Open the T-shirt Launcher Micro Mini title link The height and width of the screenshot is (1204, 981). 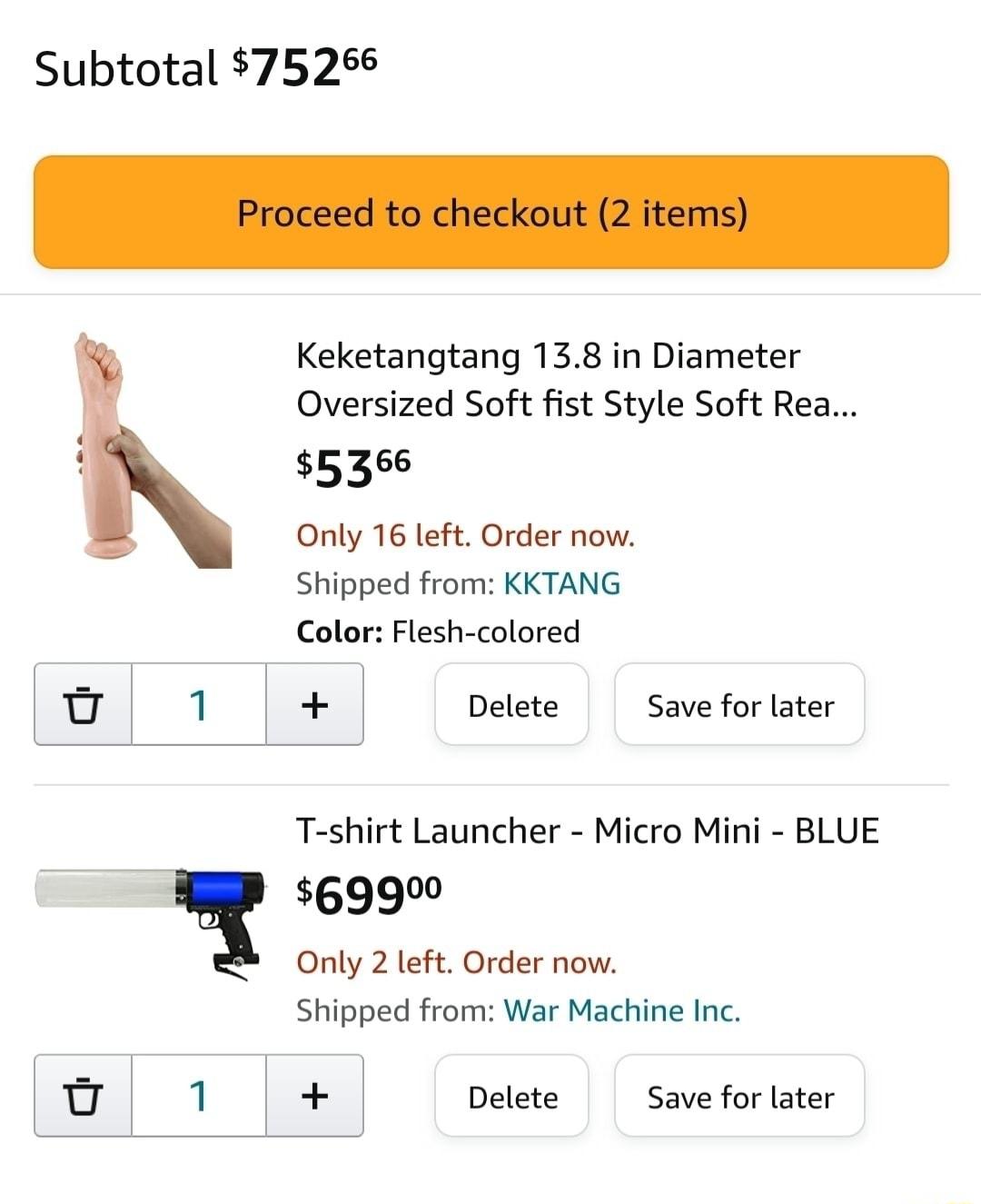click(587, 830)
